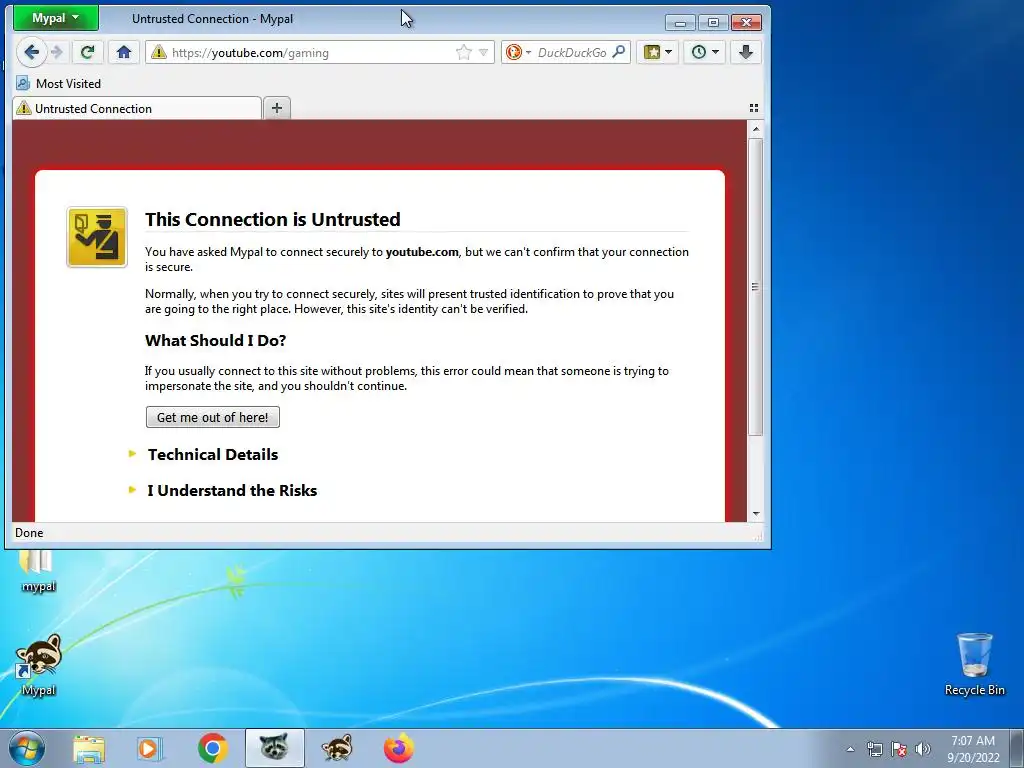This screenshot has width=1024, height=768.
Task: Click the Done status bar text
Action: click(x=29, y=533)
